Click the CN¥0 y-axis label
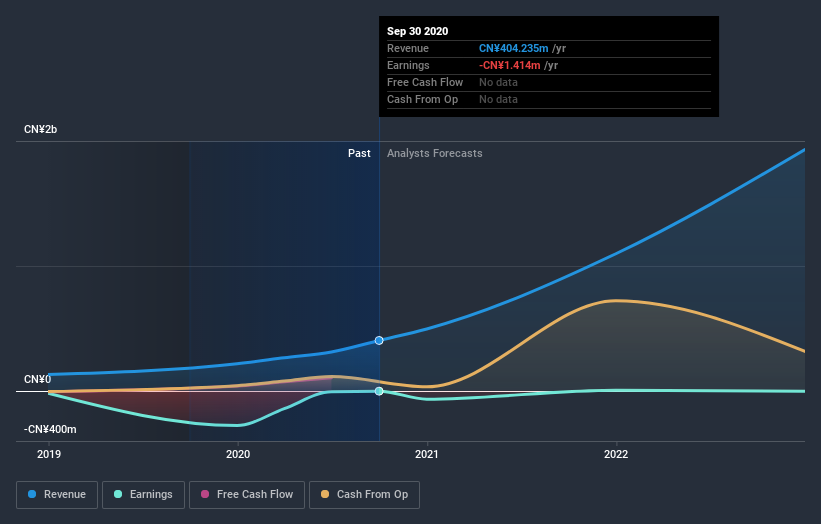Image resolution: width=821 pixels, height=524 pixels. tap(37, 379)
